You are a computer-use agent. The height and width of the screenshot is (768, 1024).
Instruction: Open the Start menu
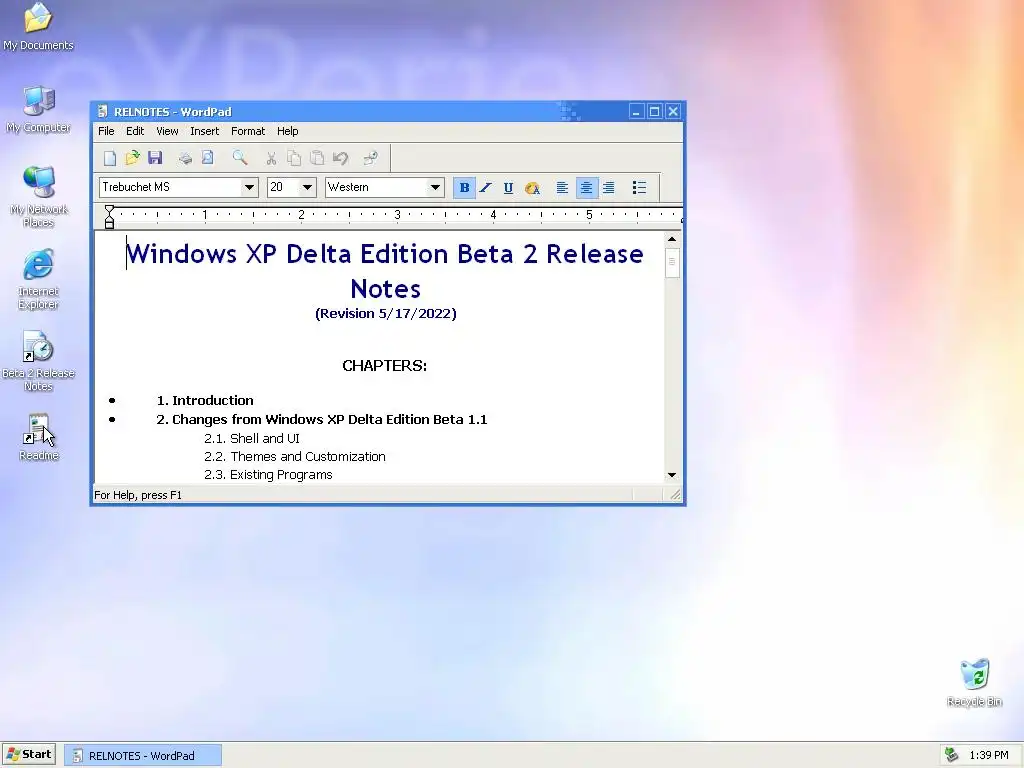coord(29,754)
